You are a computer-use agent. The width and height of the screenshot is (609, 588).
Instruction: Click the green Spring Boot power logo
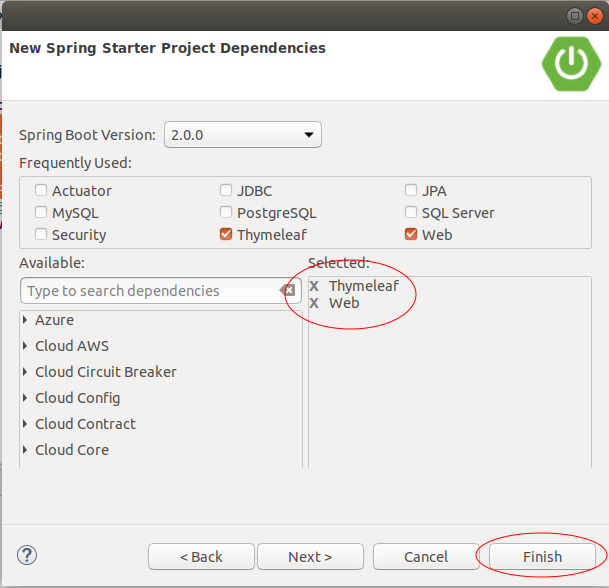[571, 64]
